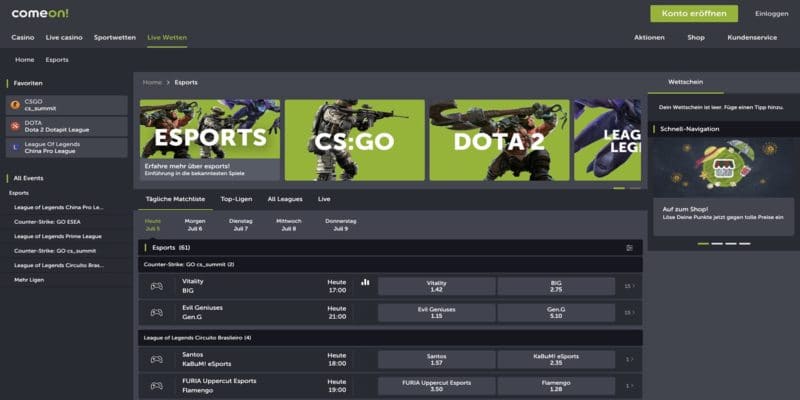Open the Shop page
This screenshot has height=400, width=800.
point(696,37)
